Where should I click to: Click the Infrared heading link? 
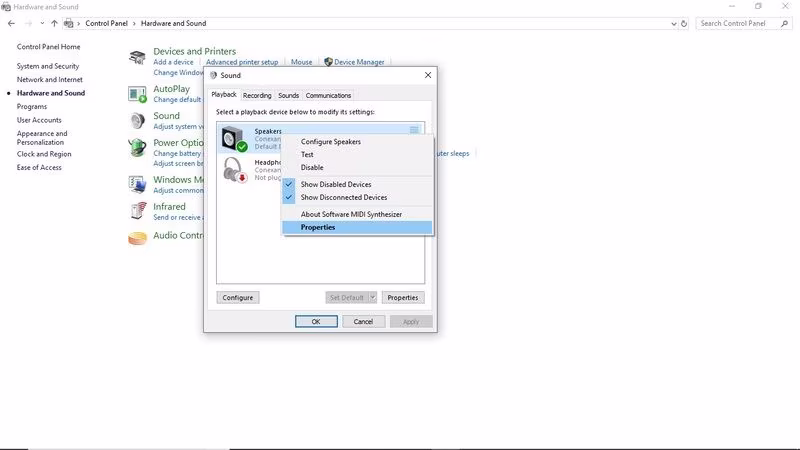click(x=169, y=207)
